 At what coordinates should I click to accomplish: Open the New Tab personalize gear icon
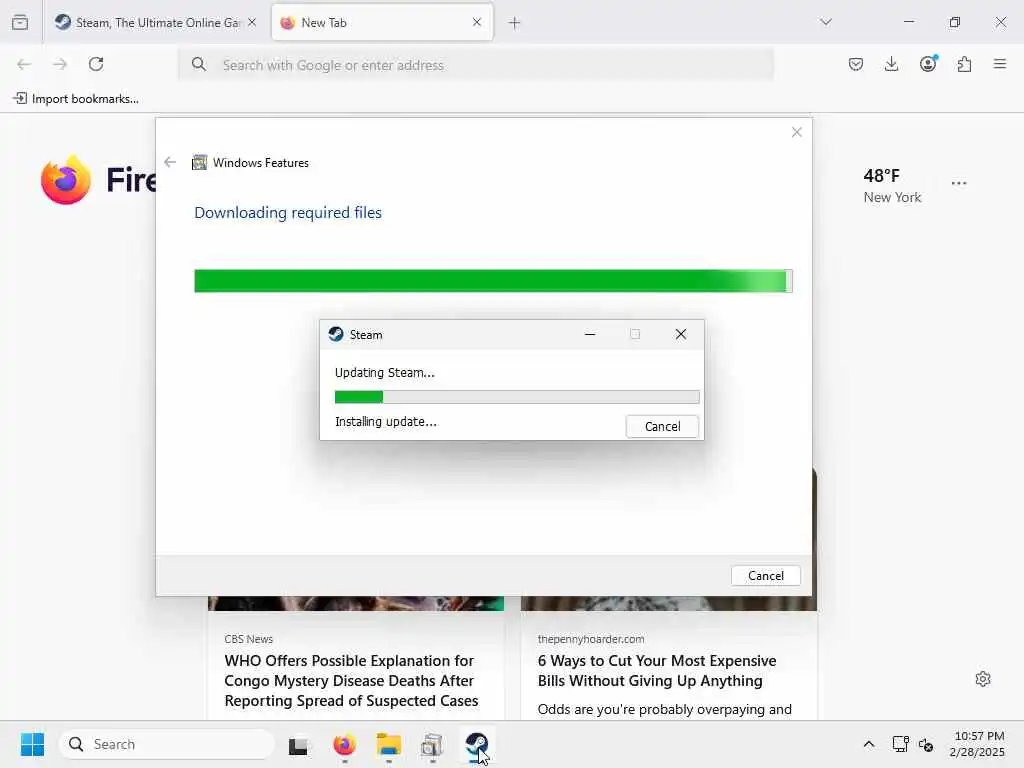pos(983,679)
